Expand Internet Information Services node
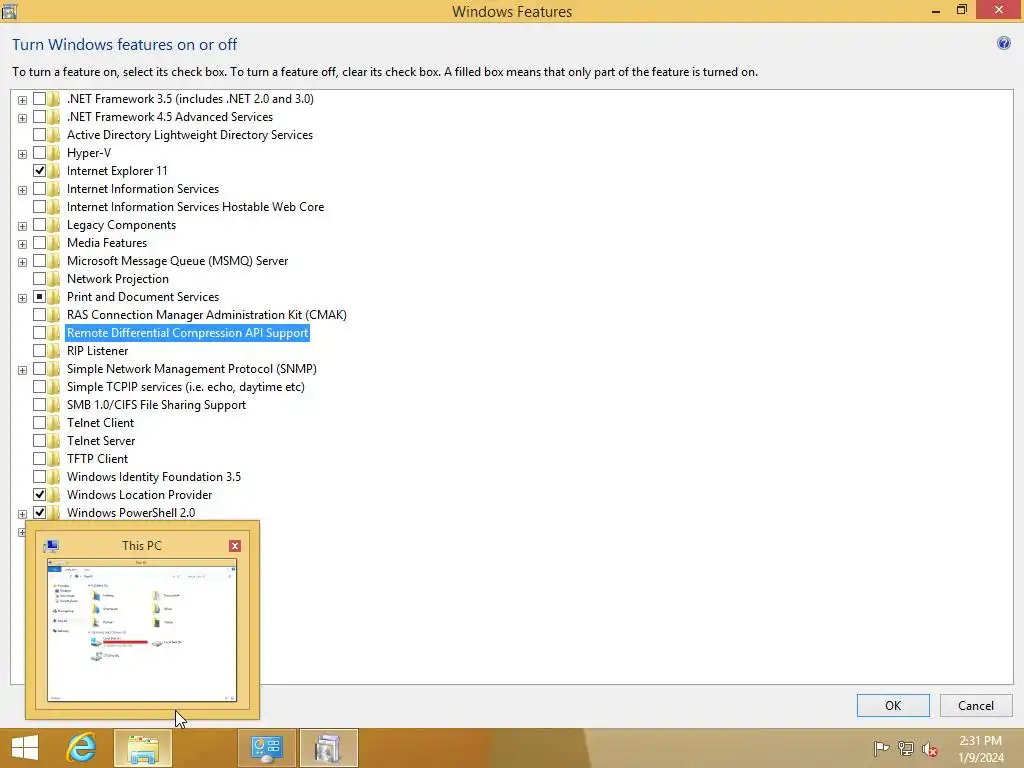The height and width of the screenshot is (768, 1024). coord(22,190)
